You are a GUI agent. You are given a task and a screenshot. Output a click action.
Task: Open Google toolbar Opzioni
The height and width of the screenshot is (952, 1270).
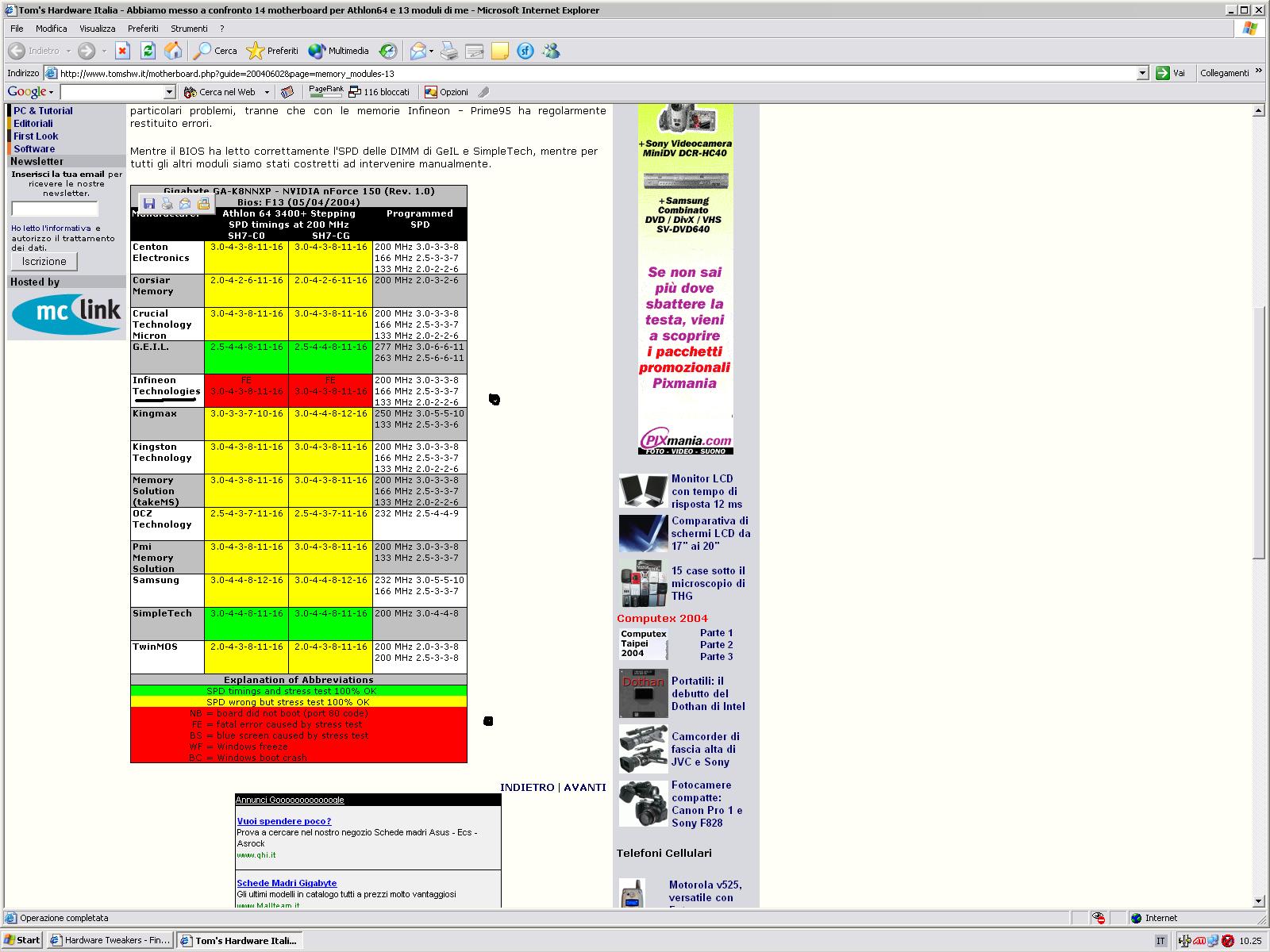point(446,92)
